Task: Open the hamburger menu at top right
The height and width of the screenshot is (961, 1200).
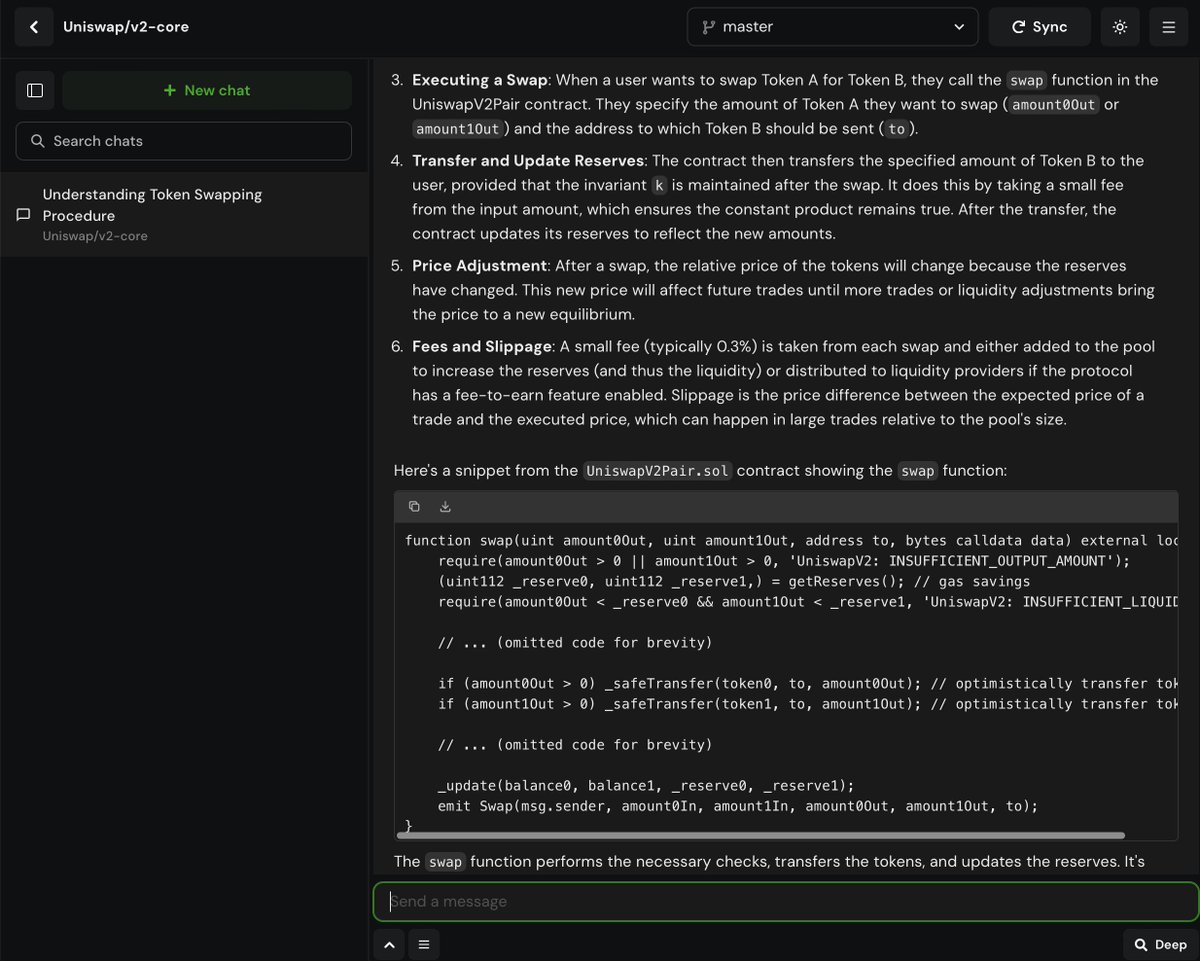Action: point(1168,26)
